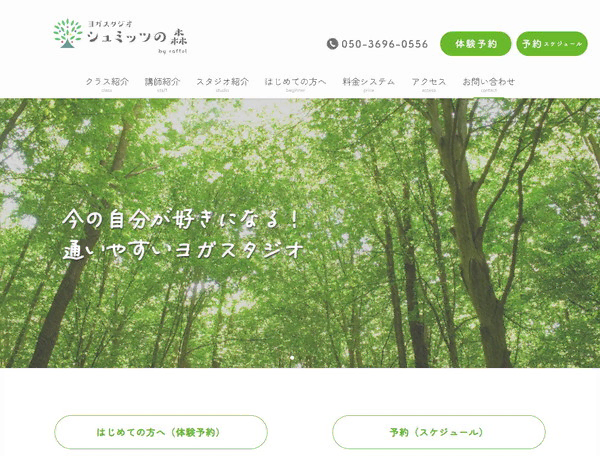Select the slider dot on the forest banner
The height and width of the screenshot is (456, 600).
pos(292,358)
